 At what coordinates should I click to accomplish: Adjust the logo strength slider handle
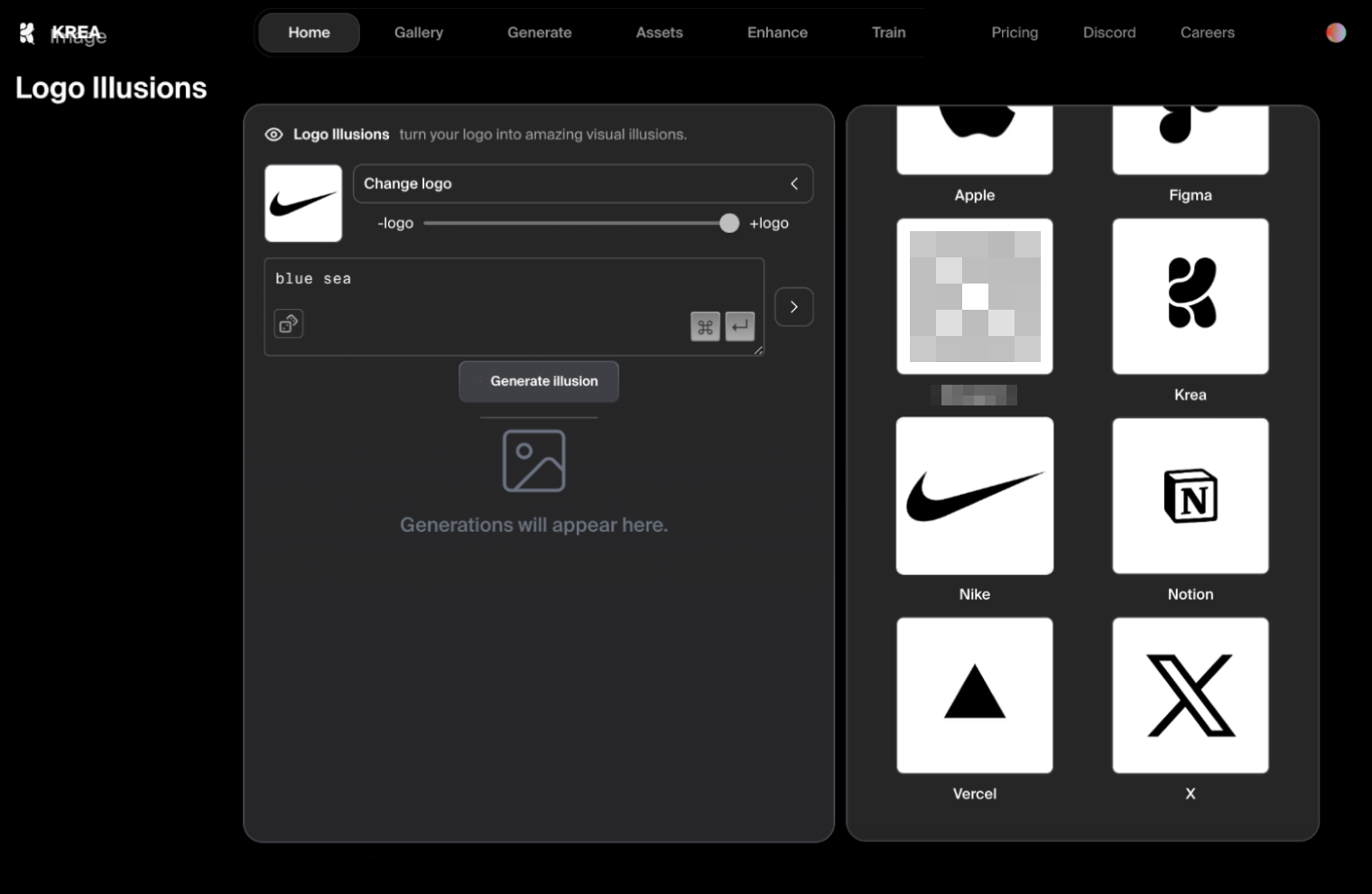pos(729,223)
